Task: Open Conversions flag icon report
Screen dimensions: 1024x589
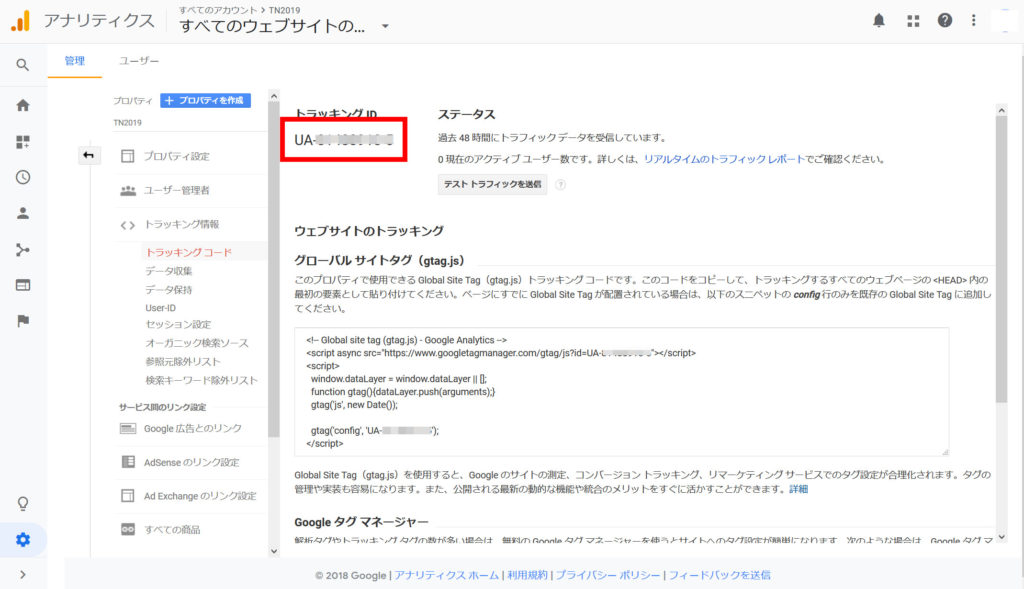Action: tap(23, 321)
